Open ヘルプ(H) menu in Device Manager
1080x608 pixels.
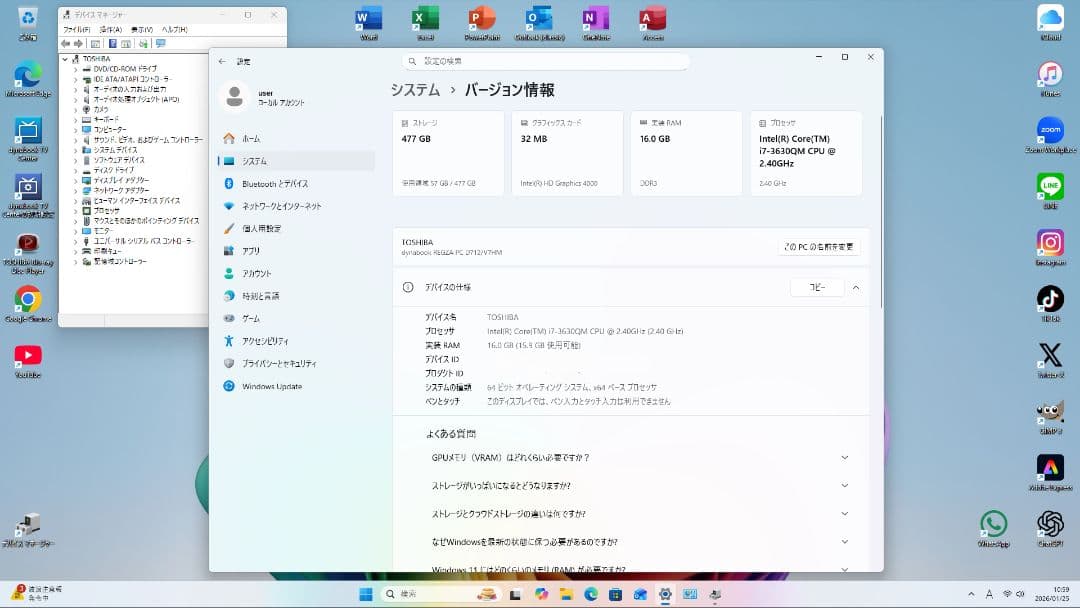(174, 30)
